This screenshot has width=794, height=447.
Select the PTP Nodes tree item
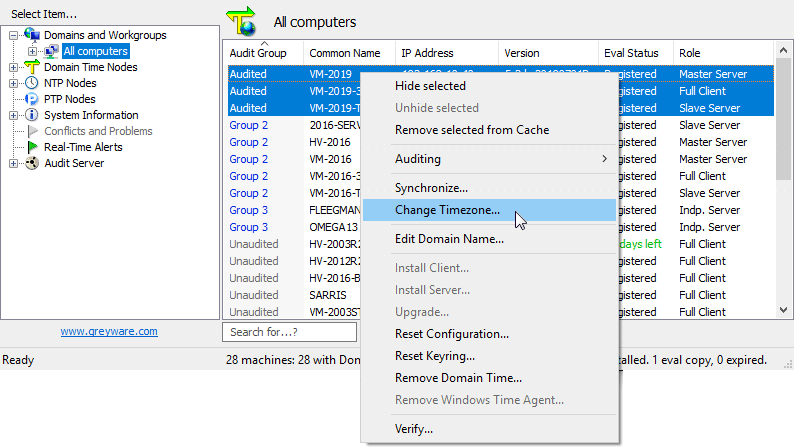point(69,99)
